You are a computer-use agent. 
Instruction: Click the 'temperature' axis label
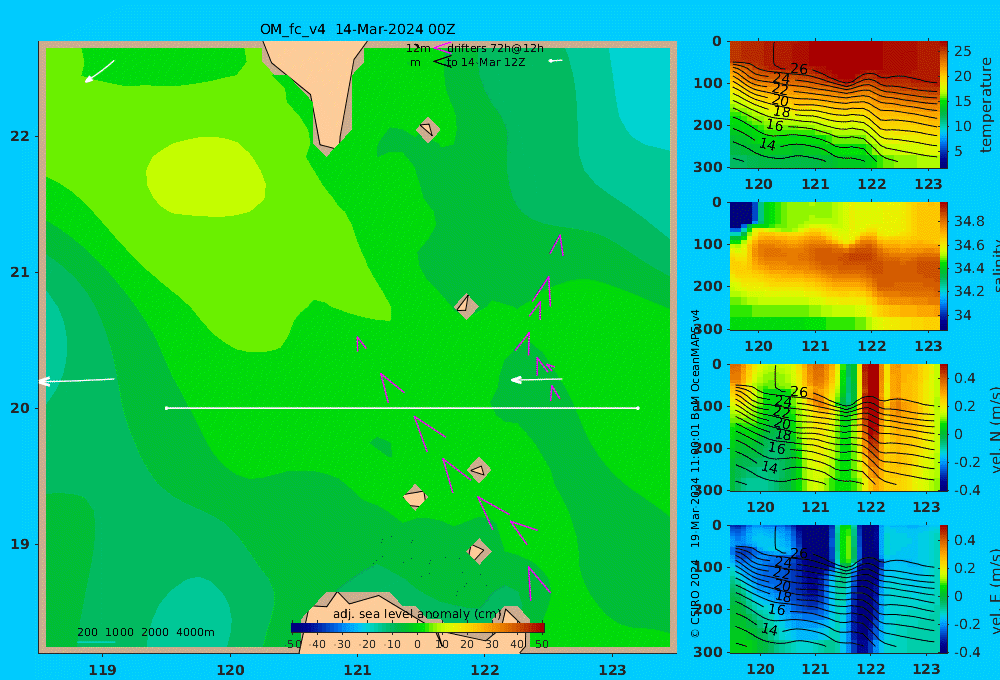pyautogui.click(x=986, y=105)
